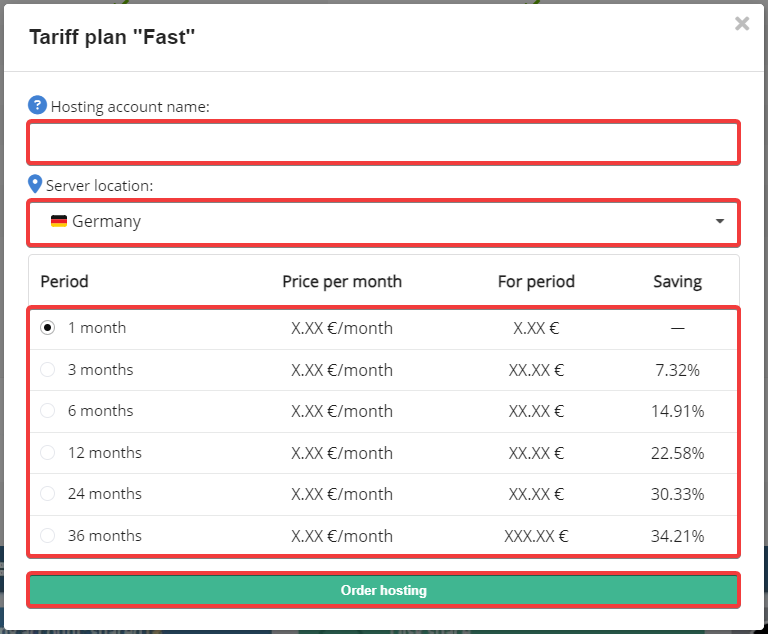Screen dimensions: 768x634
Task: Click the 36 months row label
Action: coord(105,536)
